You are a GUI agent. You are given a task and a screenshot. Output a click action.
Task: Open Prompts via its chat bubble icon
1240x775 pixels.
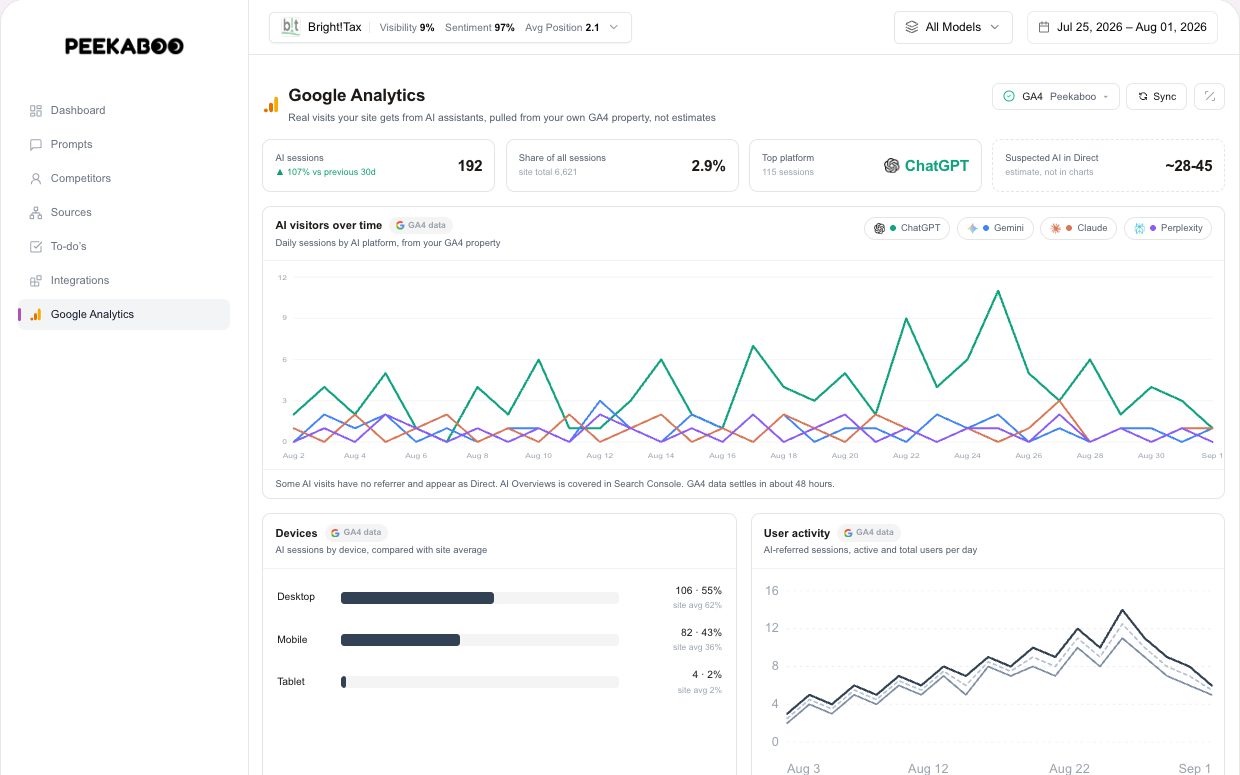tap(36, 144)
